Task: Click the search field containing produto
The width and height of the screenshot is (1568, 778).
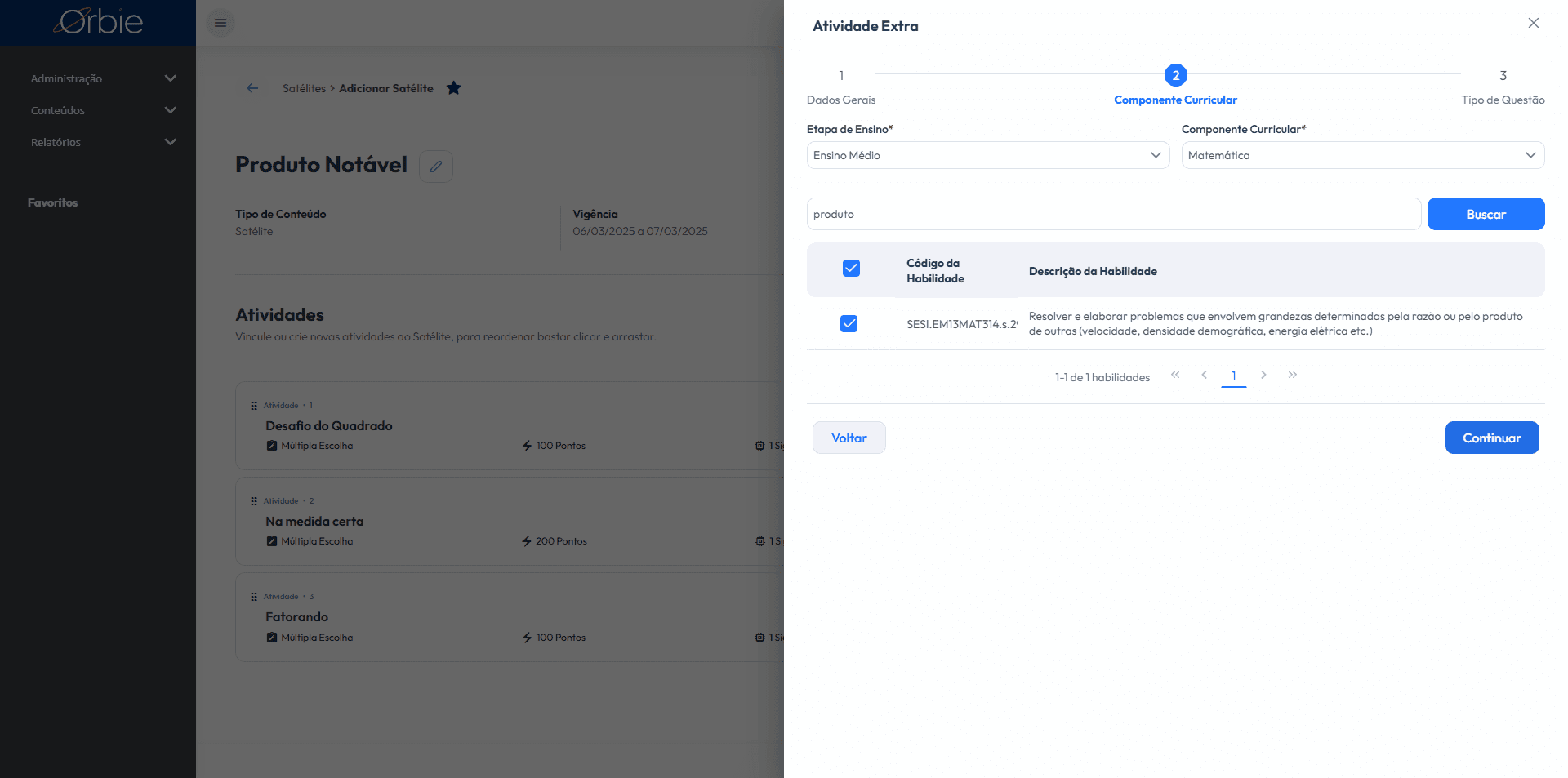Action: [1114, 214]
